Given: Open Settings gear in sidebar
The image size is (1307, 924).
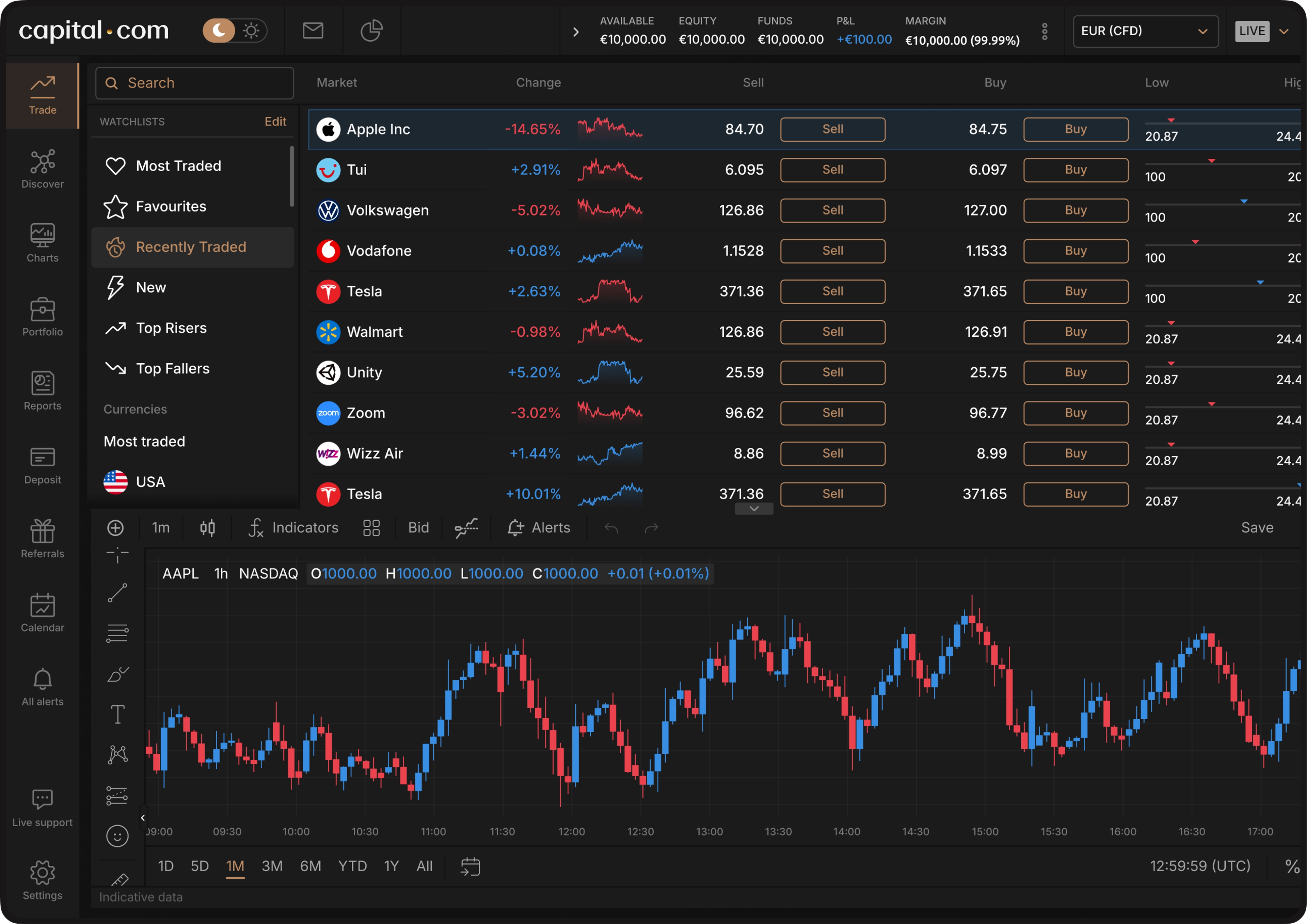Looking at the screenshot, I should pos(43,881).
